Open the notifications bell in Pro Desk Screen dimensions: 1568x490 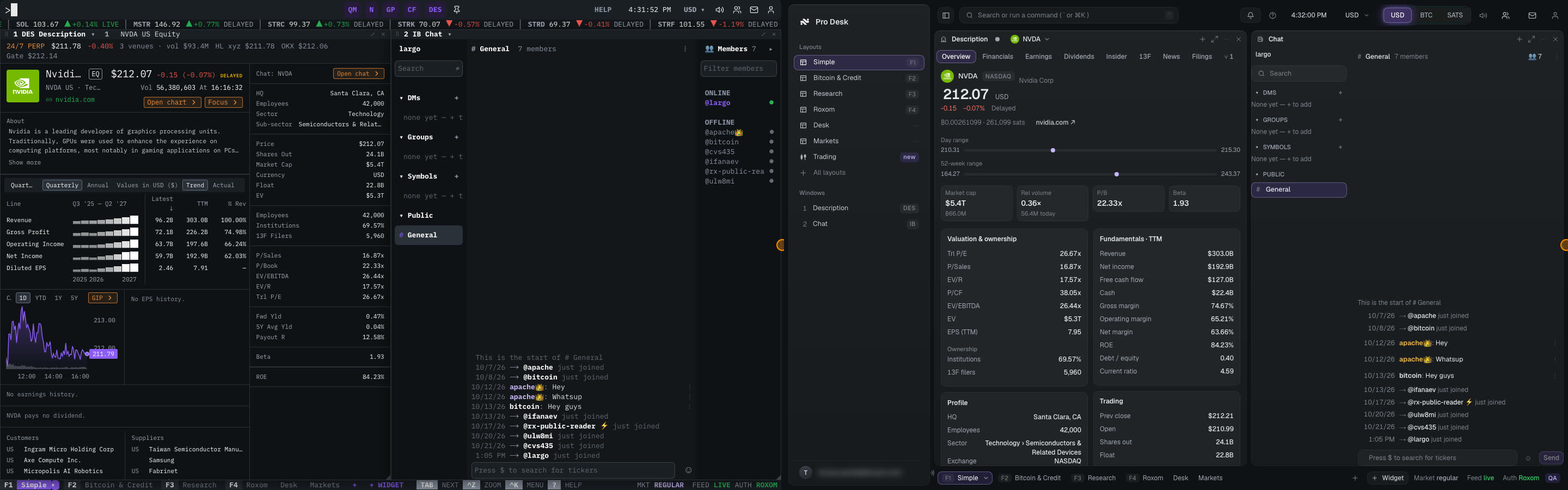point(1250,15)
